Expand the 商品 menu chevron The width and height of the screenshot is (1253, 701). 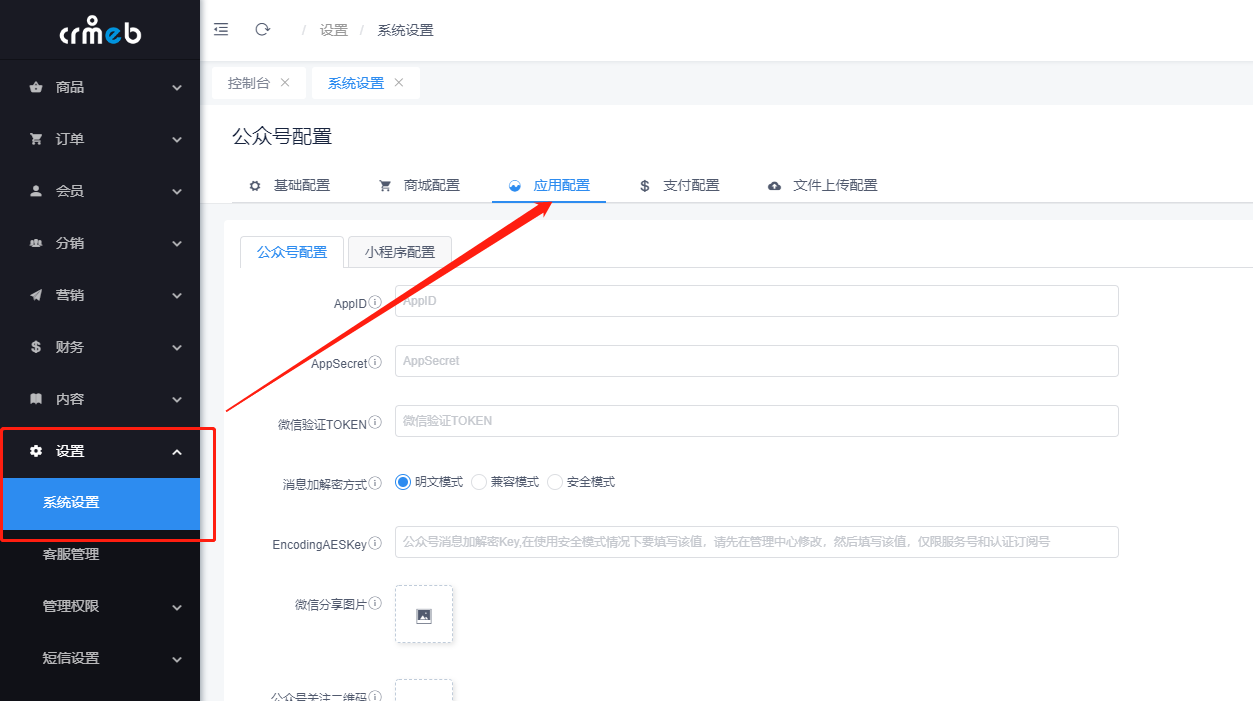tap(177, 88)
